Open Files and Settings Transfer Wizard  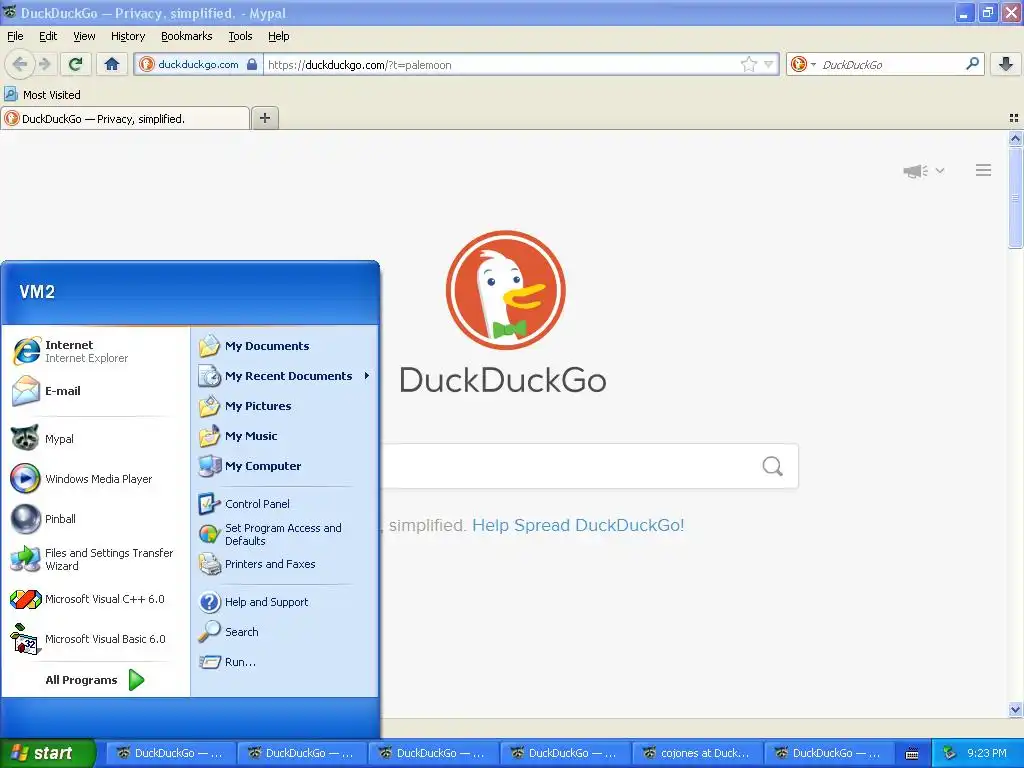[93, 560]
